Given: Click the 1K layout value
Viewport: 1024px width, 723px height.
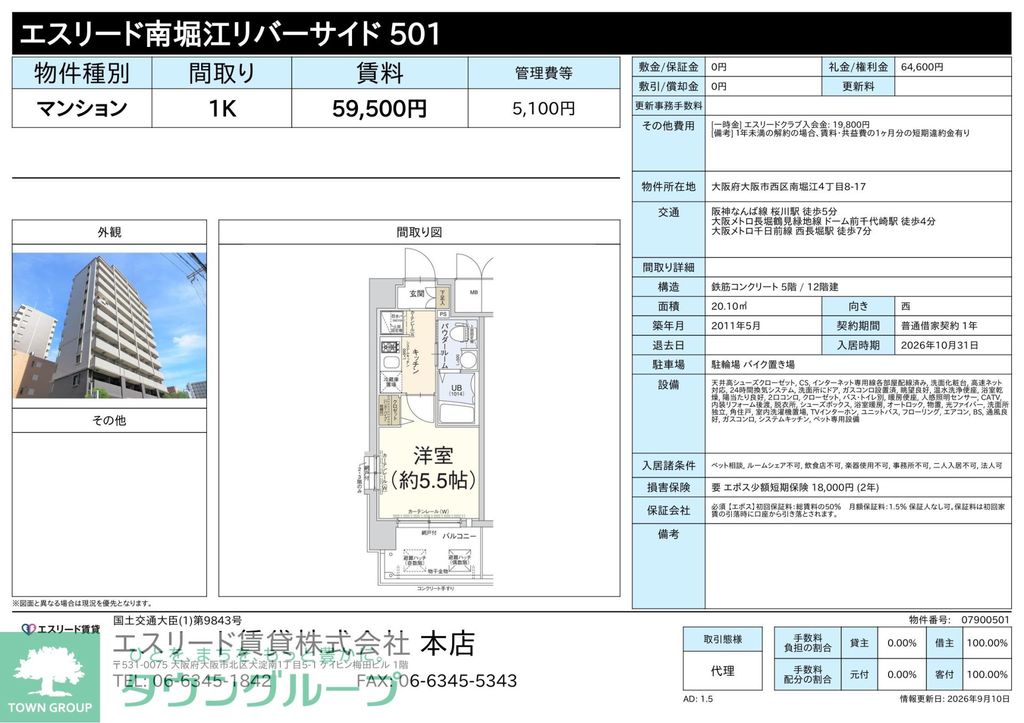Looking at the screenshot, I should (222, 108).
